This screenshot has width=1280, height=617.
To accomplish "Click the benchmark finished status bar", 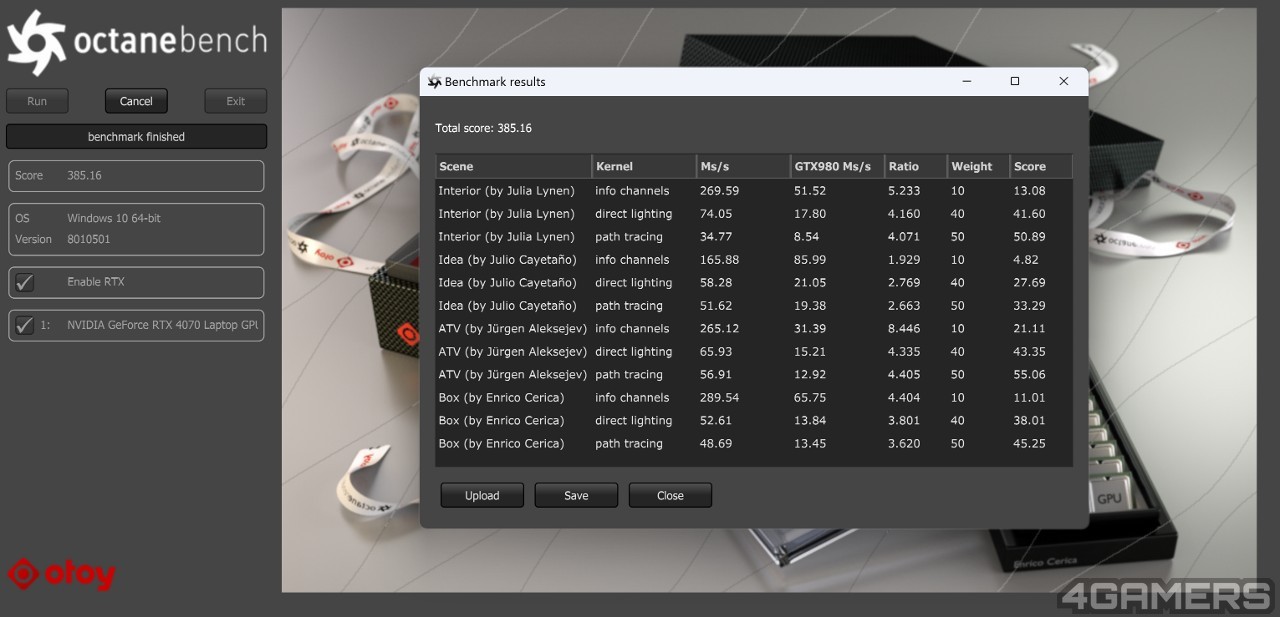I will pyautogui.click(x=136, y=136).
